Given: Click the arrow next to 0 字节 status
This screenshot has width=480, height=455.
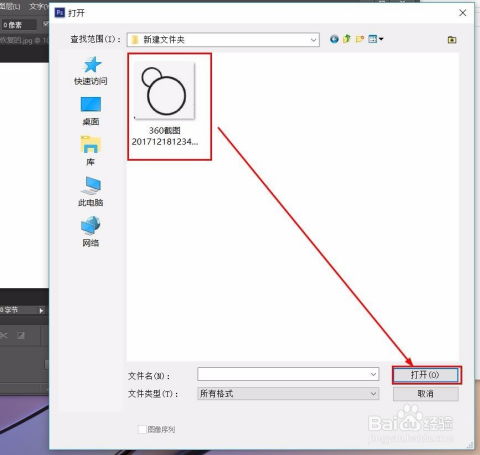Looking at the screenshot, I should [x=41, y=310].
